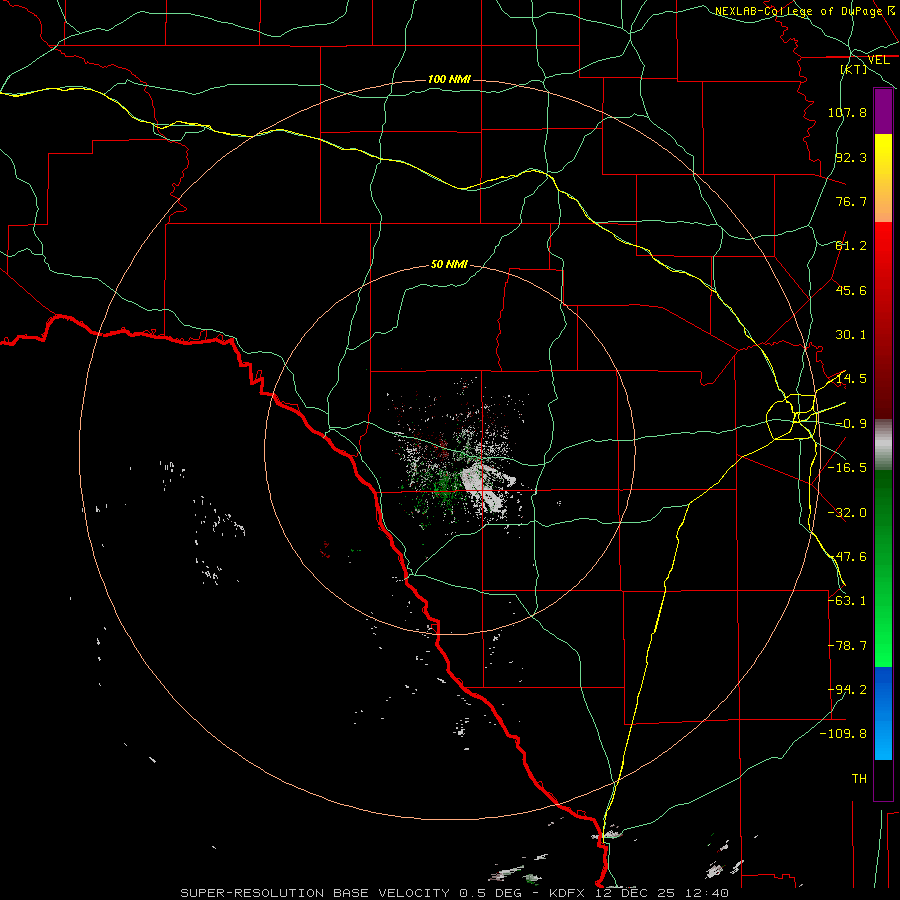The image size is (900, 900).
Task: Click the 100 NMI range ring label
Action: tap(449, 79)
